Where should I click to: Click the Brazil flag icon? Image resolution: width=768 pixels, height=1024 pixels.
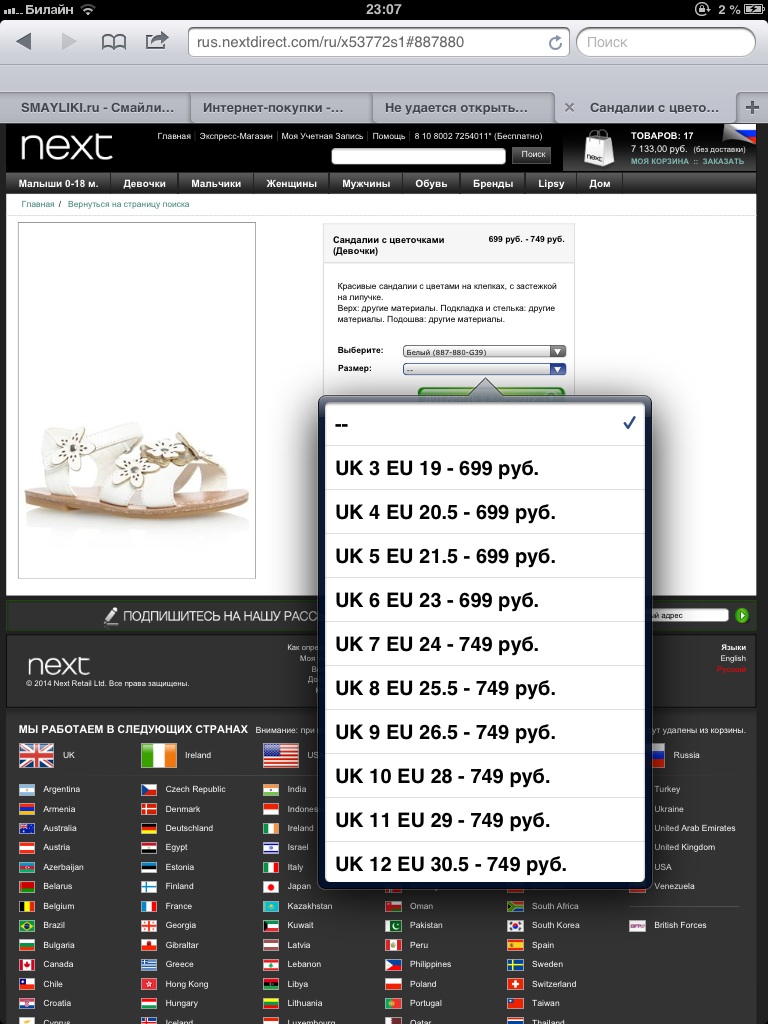[27, 925]
